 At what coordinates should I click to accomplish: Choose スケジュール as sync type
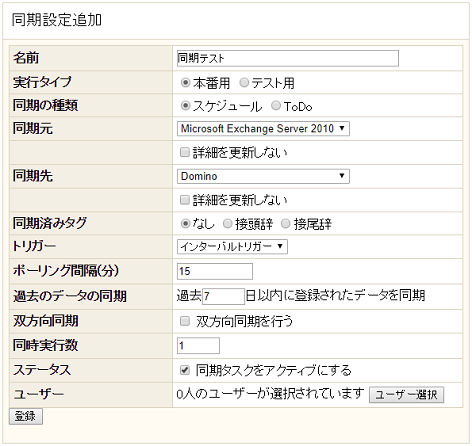coord(185,106)
